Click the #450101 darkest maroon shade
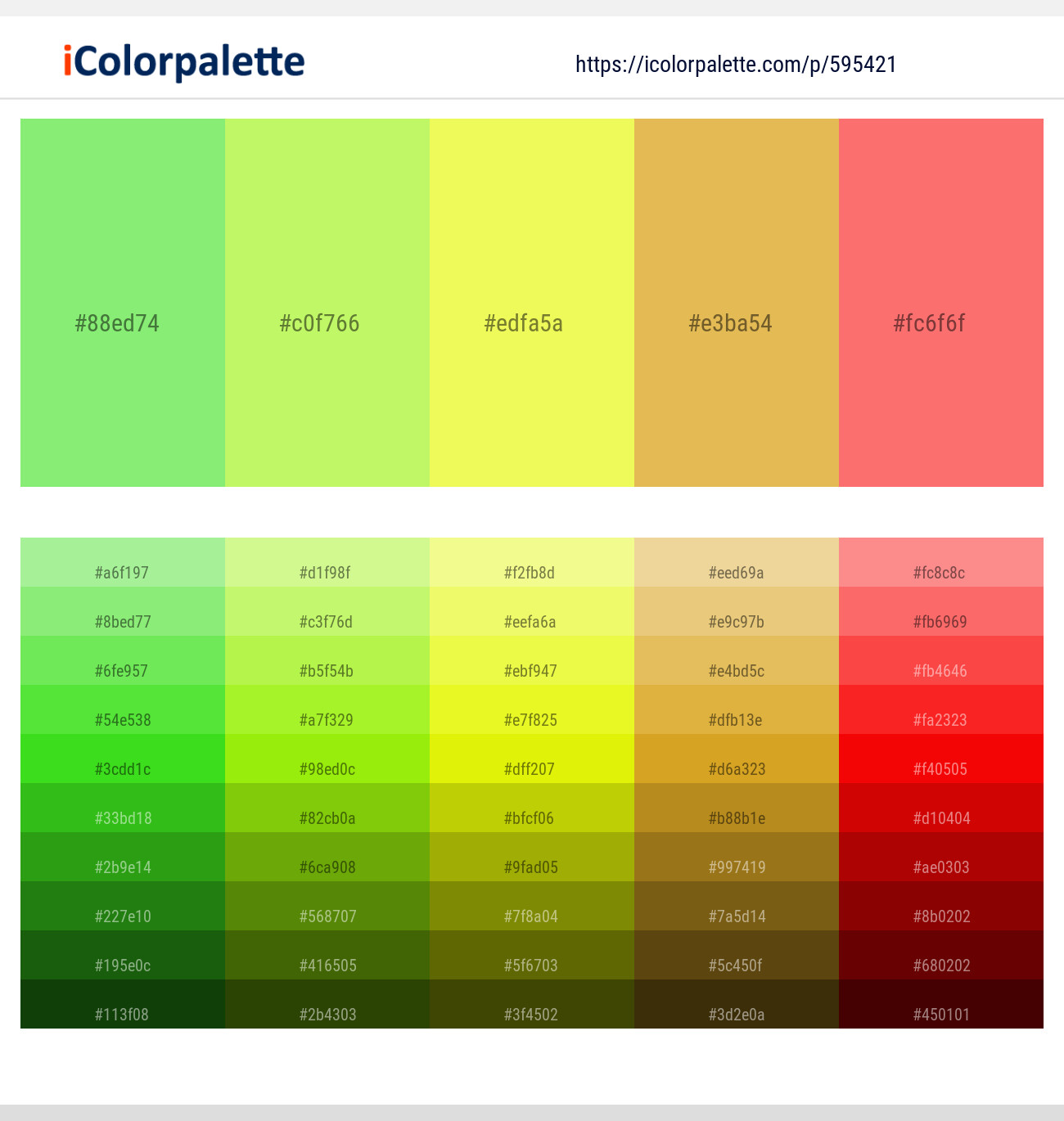Viewport: 1064px width, 1121px height. pos(941,1004)
